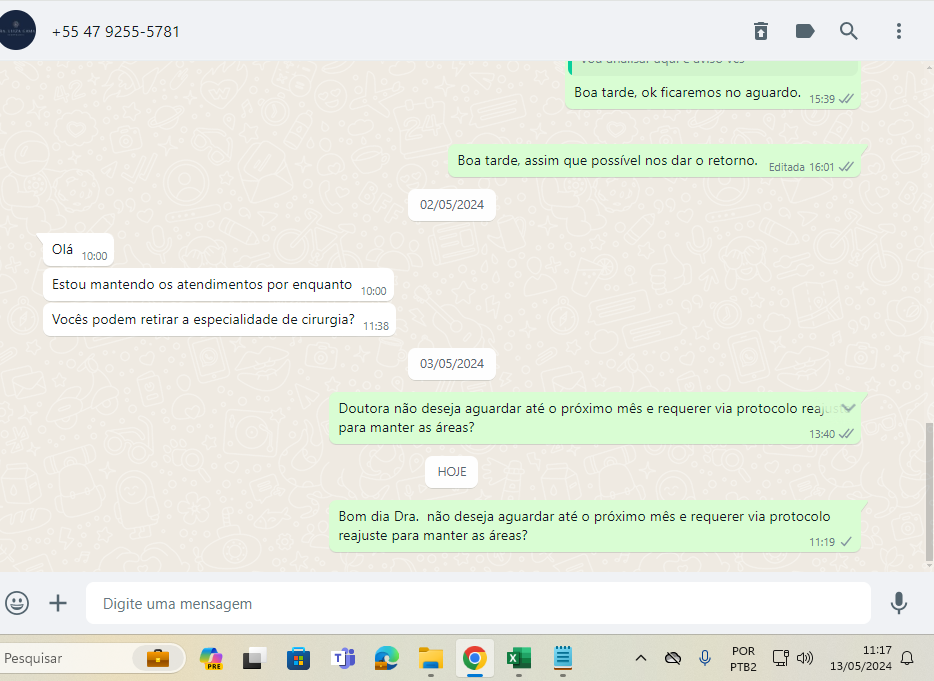Screen dimensions: 934x681
Task: Open the emoji picker
Action: point(17,603)
